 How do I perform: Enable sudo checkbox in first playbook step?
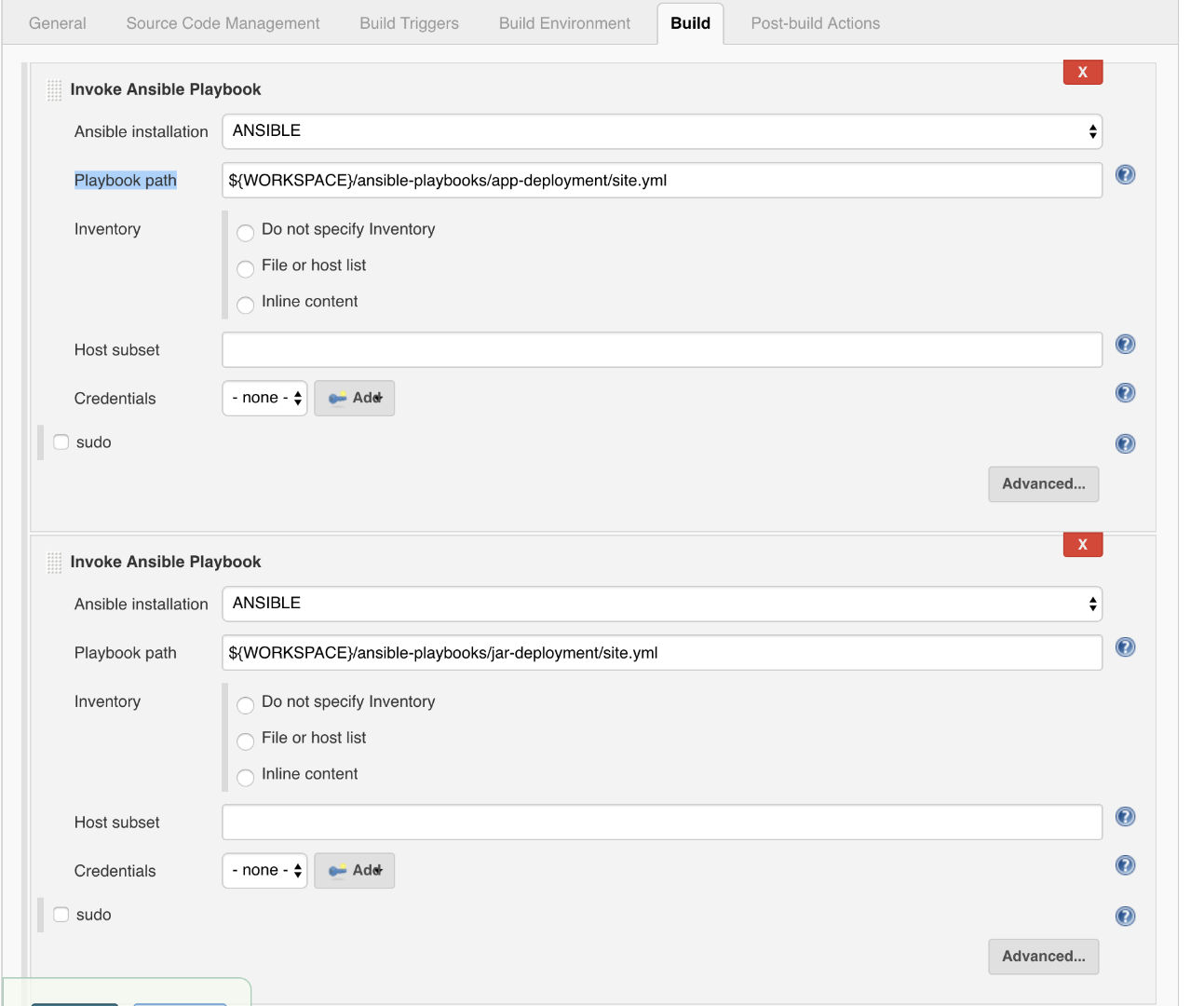point(61,442)
